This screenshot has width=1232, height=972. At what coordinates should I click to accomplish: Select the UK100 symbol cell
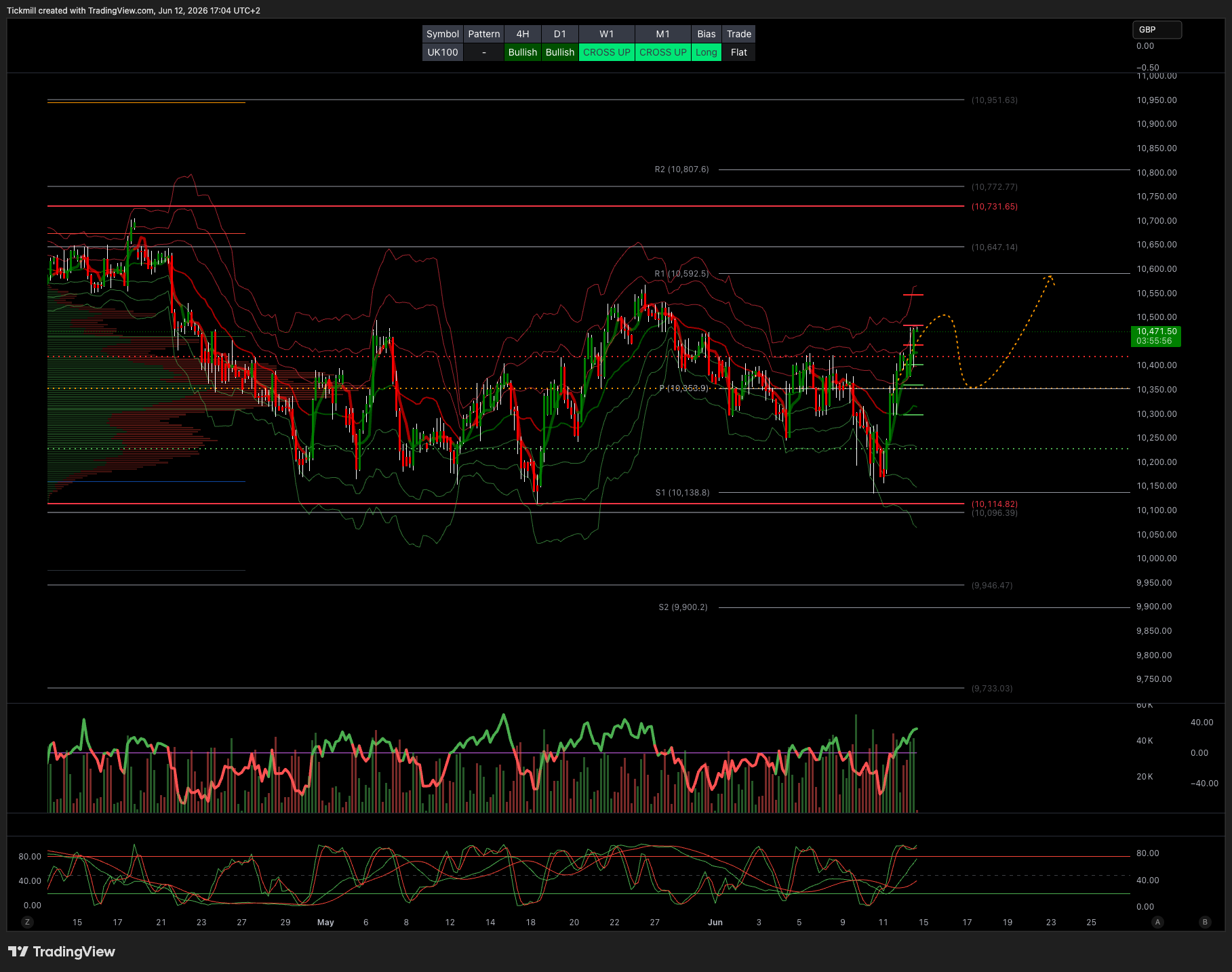coord(443,52)
